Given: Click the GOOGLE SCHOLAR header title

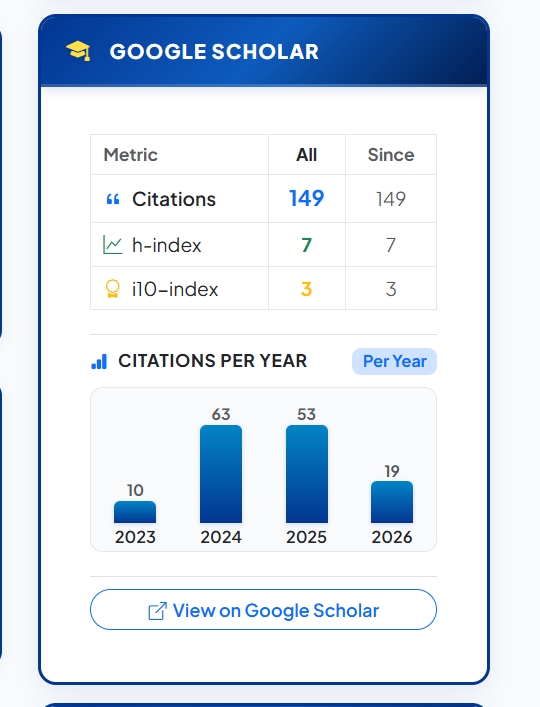Looking at the screenshot, I should coord(214,51).
